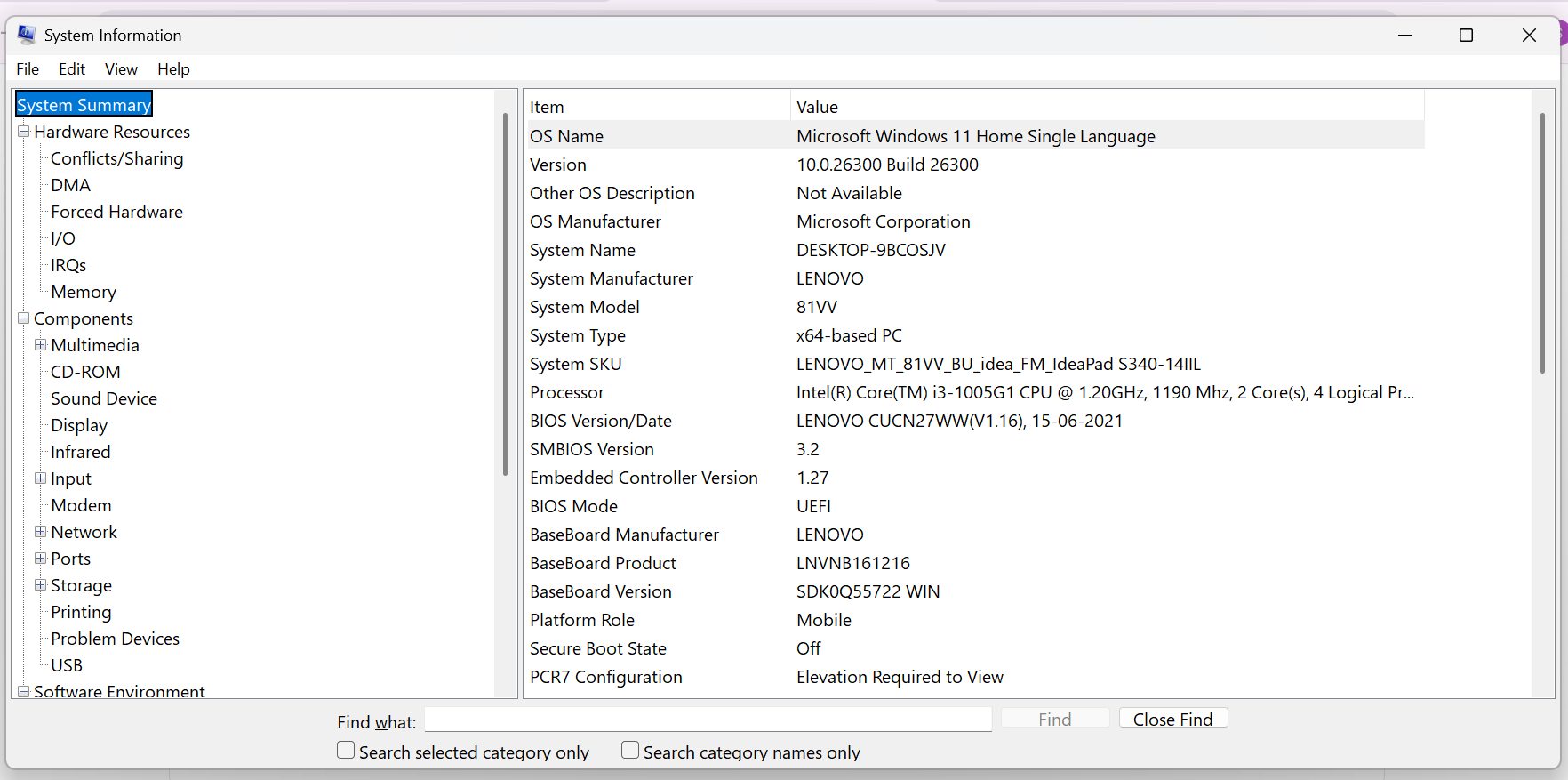Click the Value column header
Image resolution: width=1568 pixels, height=780 pixels.
coord(1108,107)
